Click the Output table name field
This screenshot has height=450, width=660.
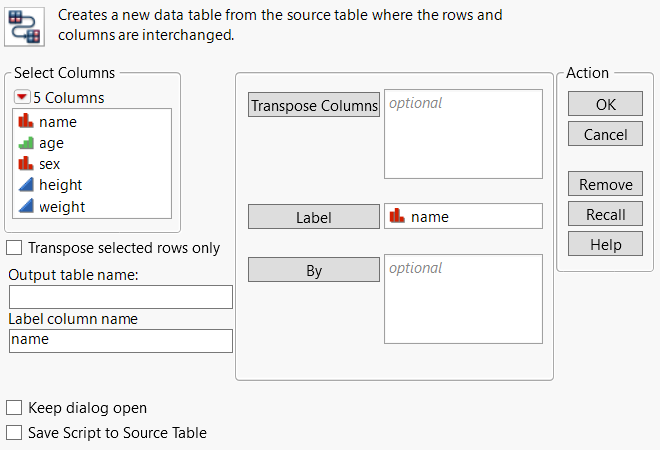[x=121, y=297]
